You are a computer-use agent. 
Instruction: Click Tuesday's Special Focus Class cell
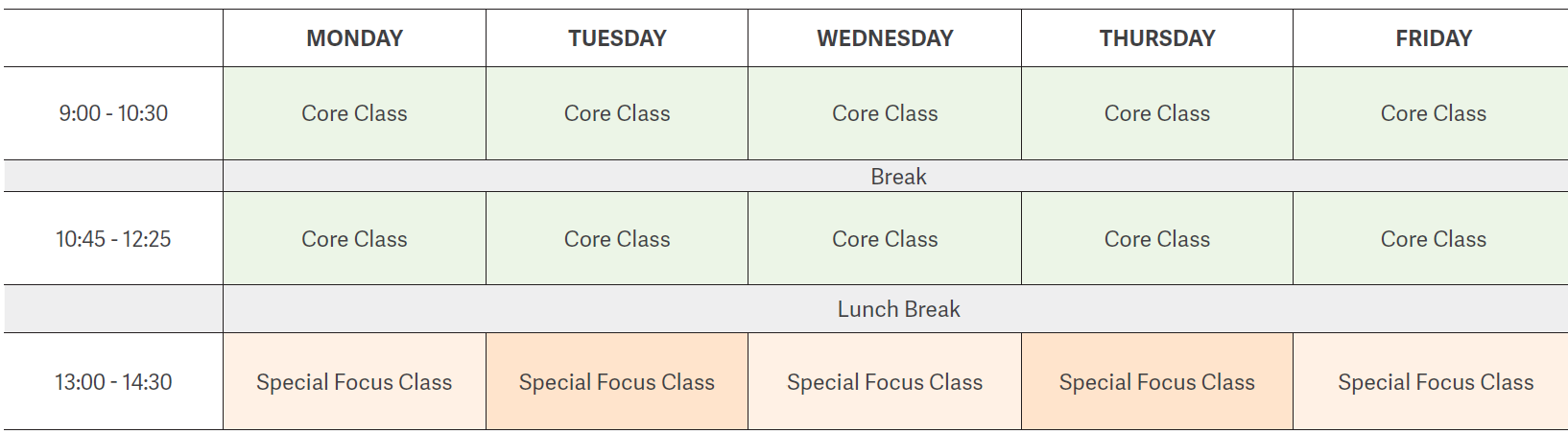[x=617, y=382]
